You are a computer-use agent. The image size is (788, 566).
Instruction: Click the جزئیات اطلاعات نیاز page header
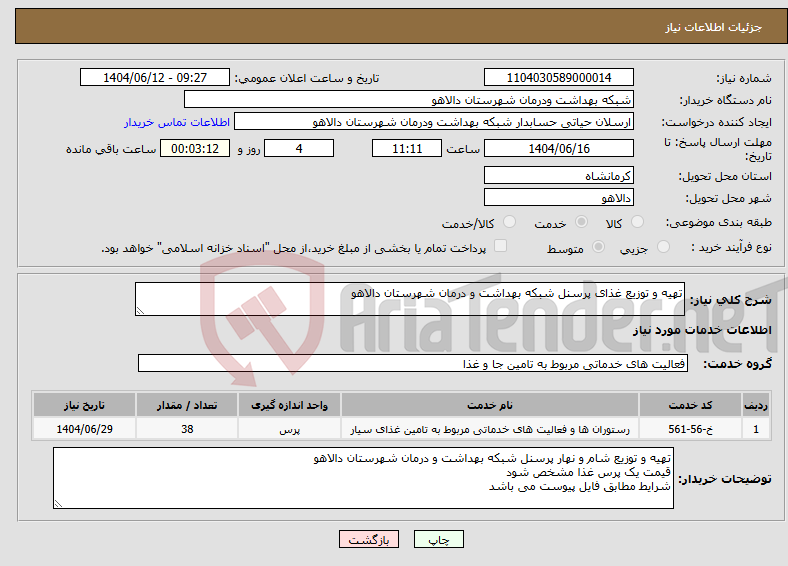pos(714,27)
